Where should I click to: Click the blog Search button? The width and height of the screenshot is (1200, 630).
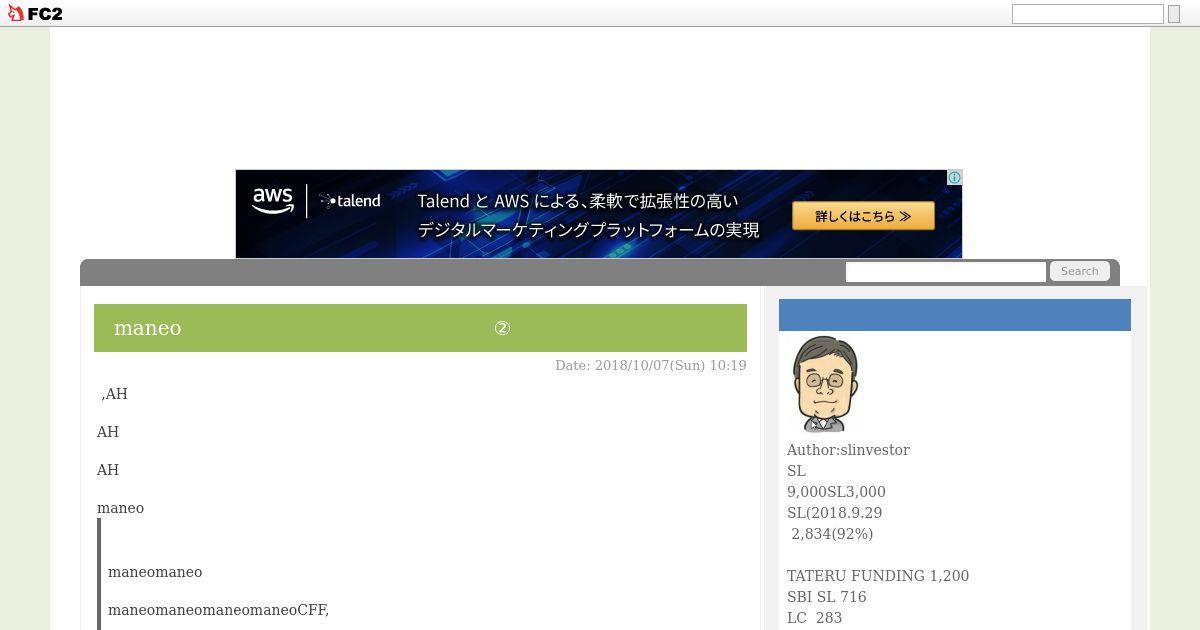[x=1080, y=272]
